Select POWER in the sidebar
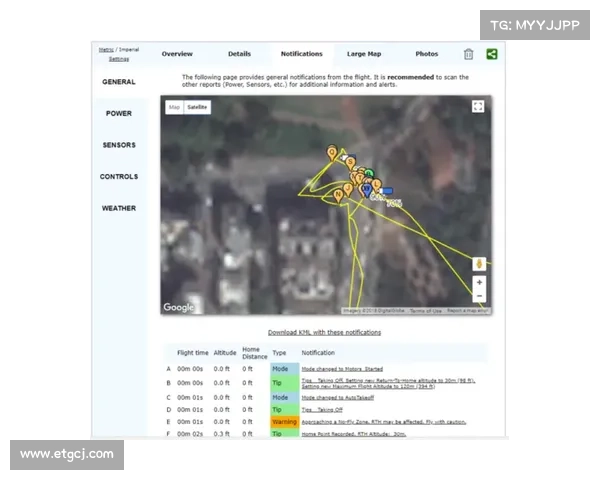This screenshot has width=600, height=480. point(119,113)
